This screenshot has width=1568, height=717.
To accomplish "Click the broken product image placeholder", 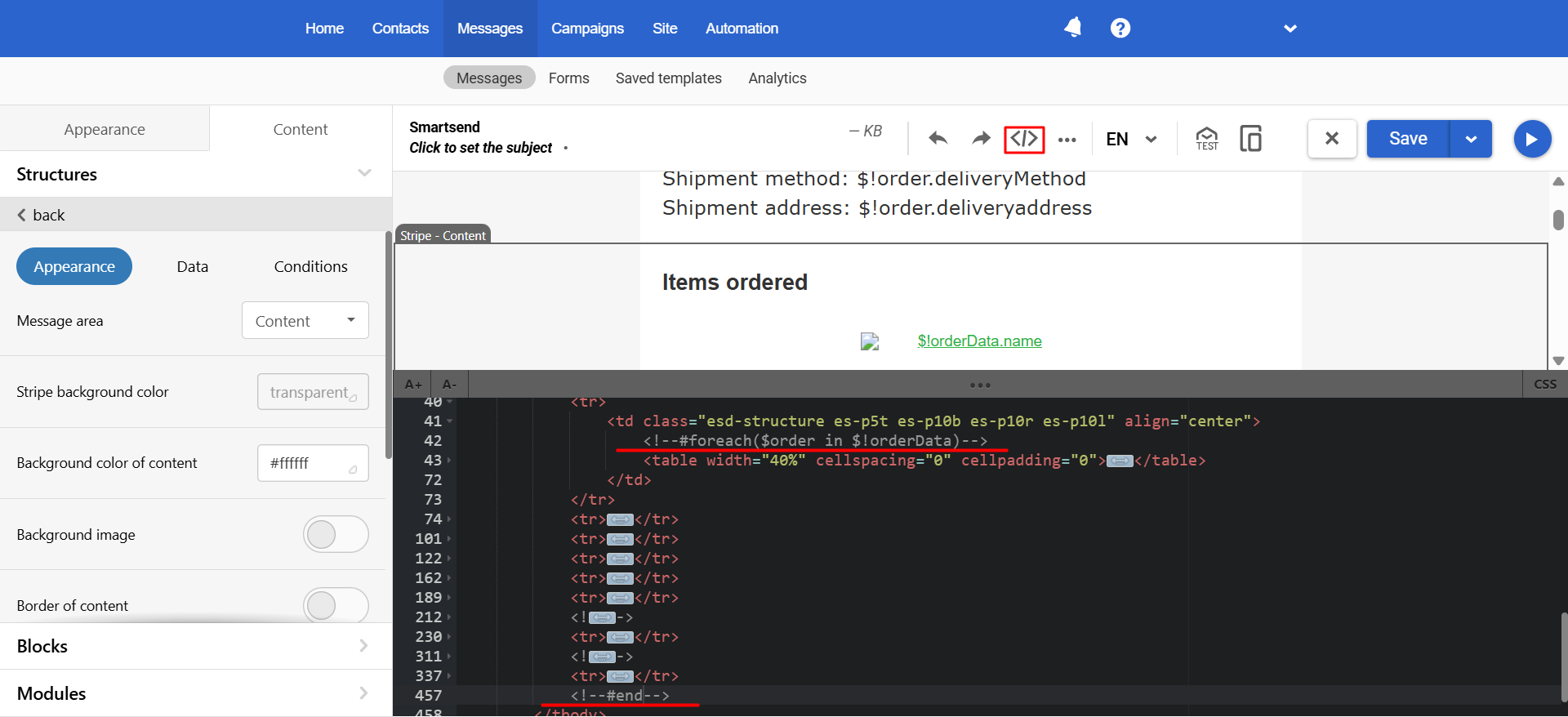I will [870, 341].
